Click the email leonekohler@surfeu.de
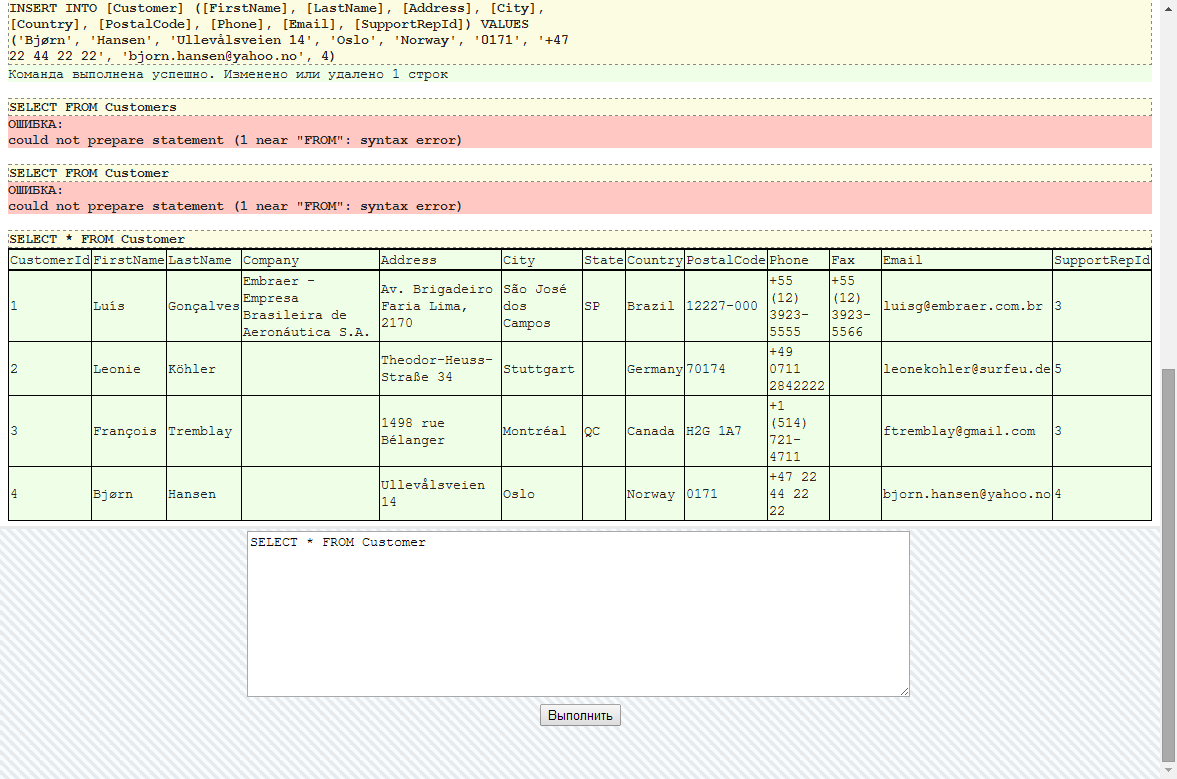1177x779 pixels. [x=964, y=369]
